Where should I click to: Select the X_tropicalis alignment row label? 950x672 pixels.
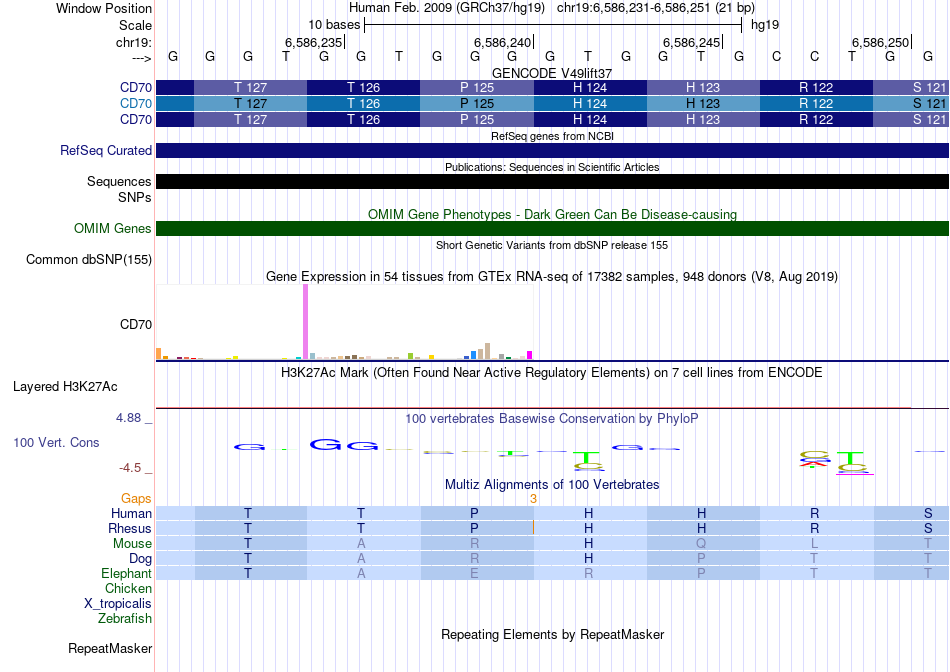(118, 604)
